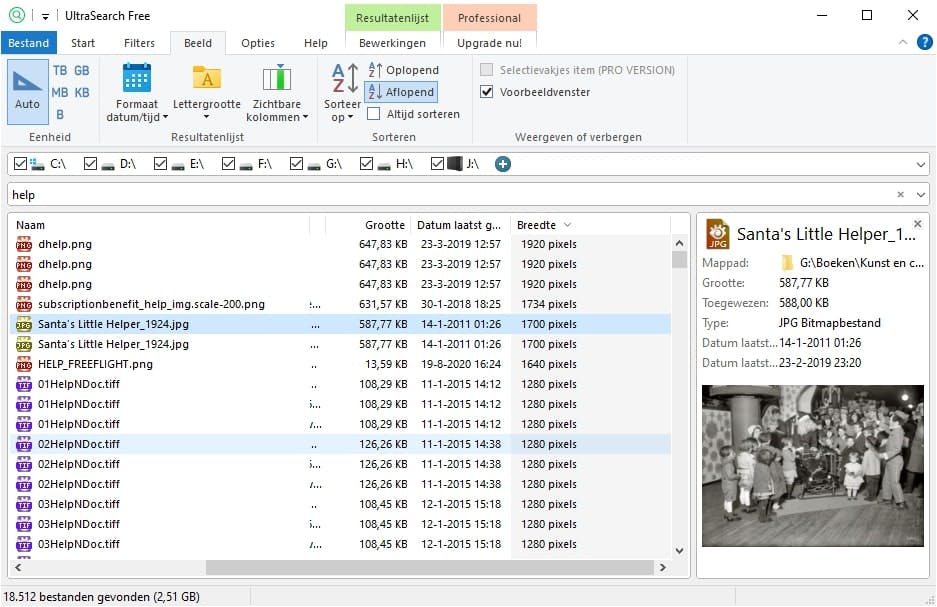This screenshot has height=607, width=937.
Task: Open the Zichtbare kolommen icon
Action: (276, 79)
